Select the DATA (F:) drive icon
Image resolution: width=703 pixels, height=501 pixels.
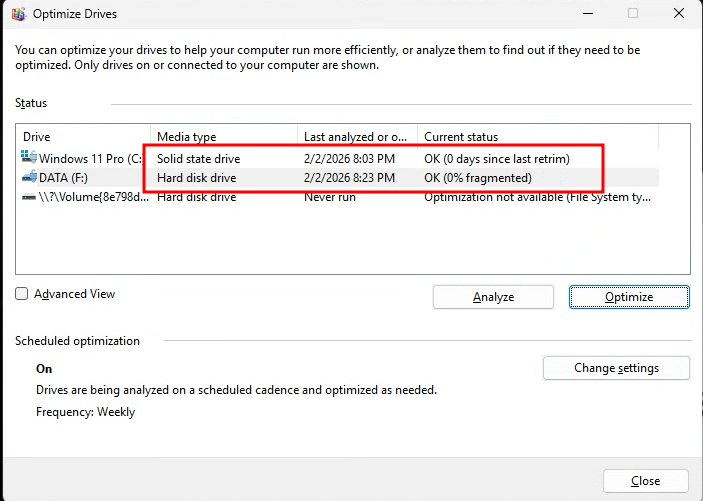pyautogui.click(x=27, y=178)
